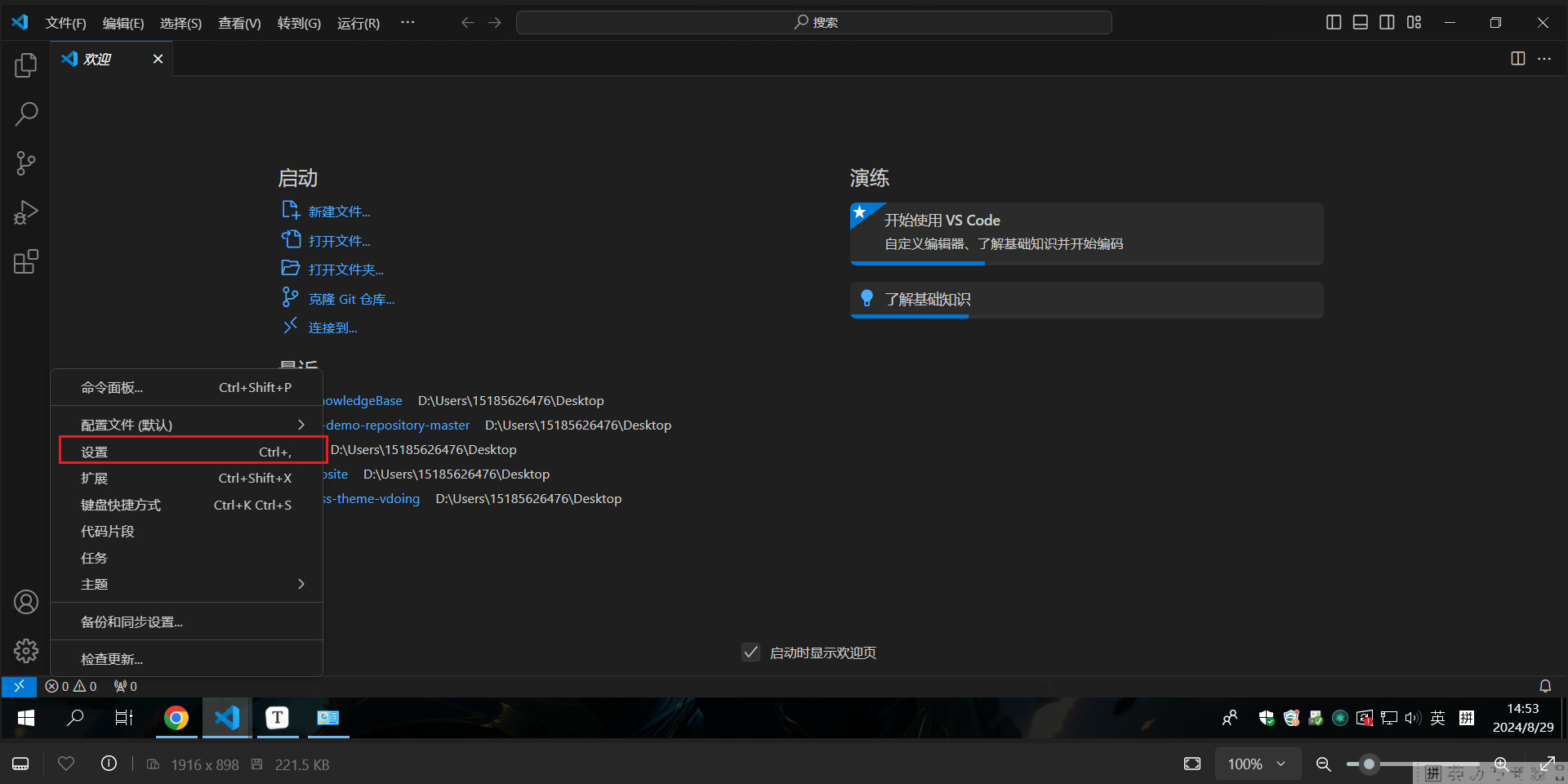Screen dimensions: 1568x784
Task: Click the zoom out magnifier in viewer
Action: coord(1323,764)
